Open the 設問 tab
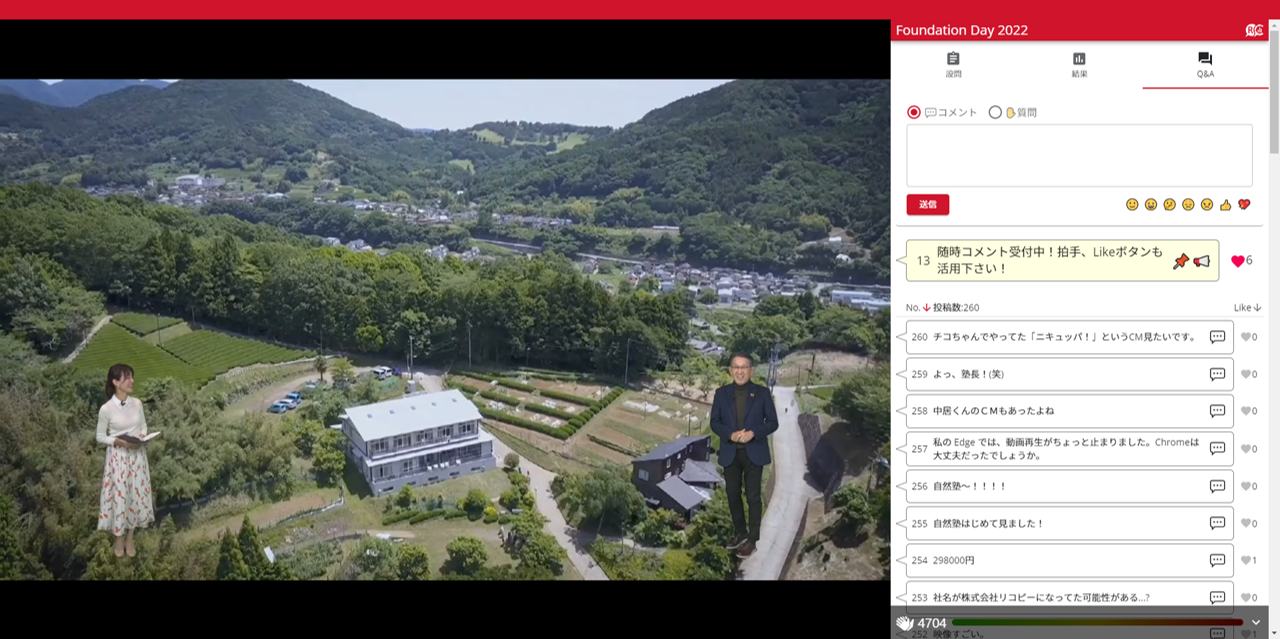This screenshot has width=1280, height=639. pyautogui.click(x=953, y=65)
